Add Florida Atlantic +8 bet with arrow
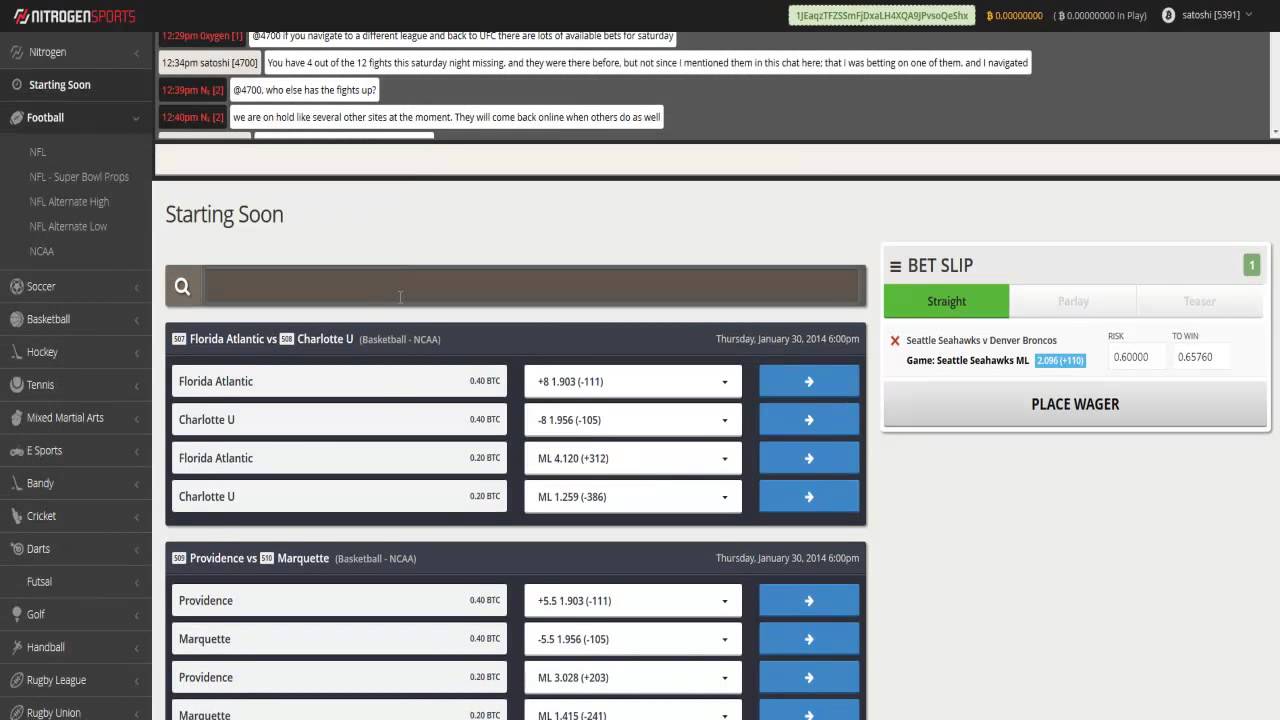 pos(809,381)
